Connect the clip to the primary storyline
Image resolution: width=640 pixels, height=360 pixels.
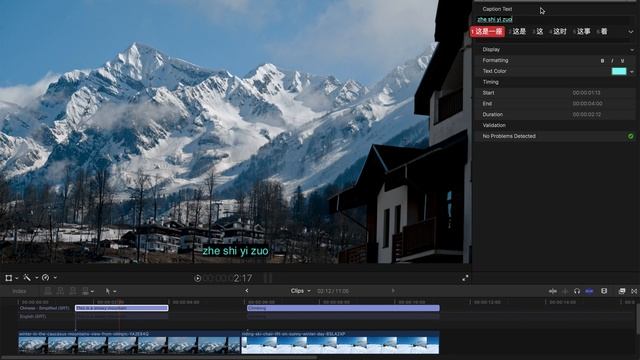coord(48,291)
